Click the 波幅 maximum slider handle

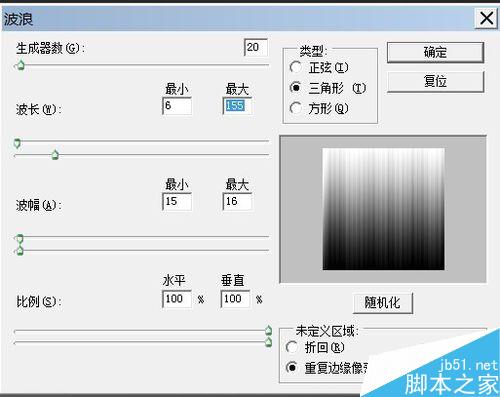[x=20, y=250]
